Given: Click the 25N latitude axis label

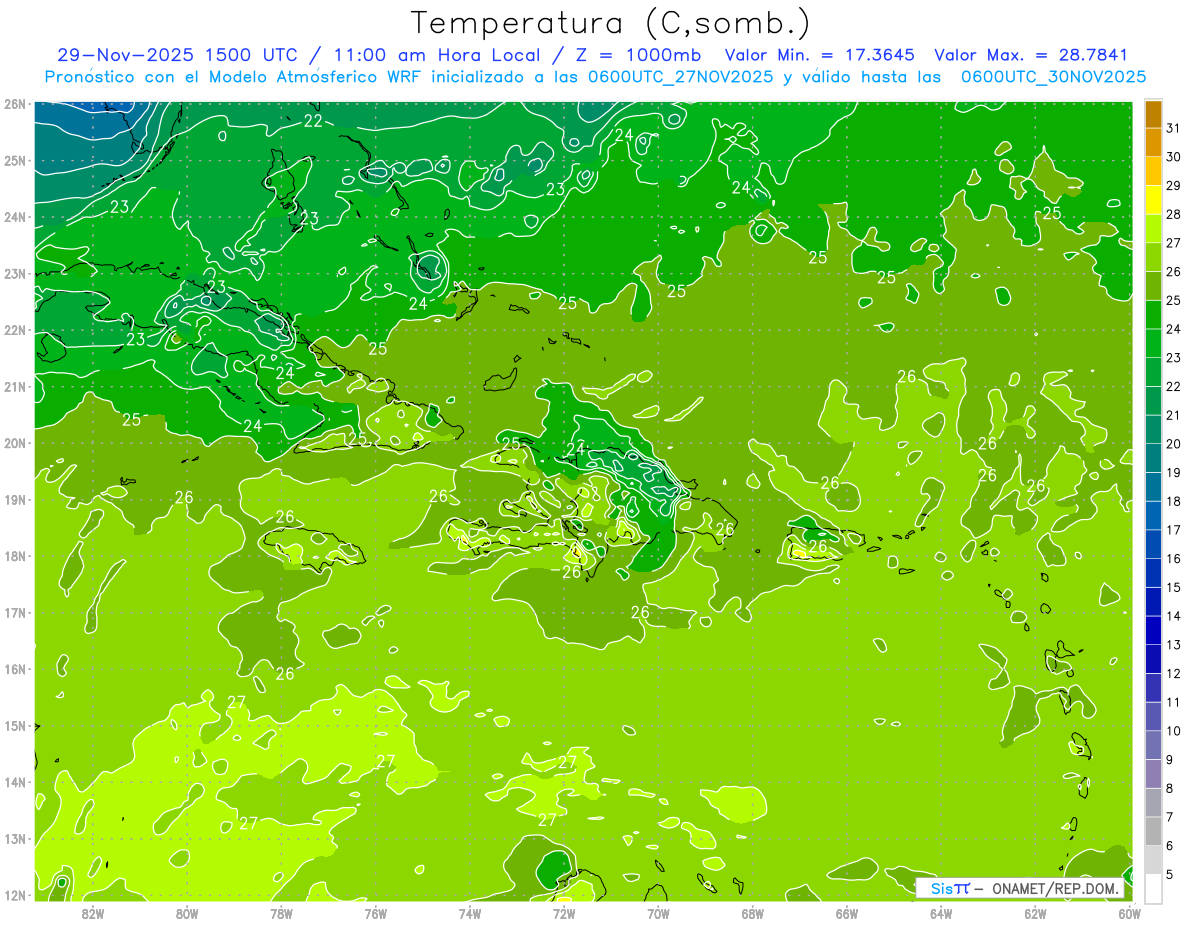Looking at the screenshot, I should click(x=15, y=161).
